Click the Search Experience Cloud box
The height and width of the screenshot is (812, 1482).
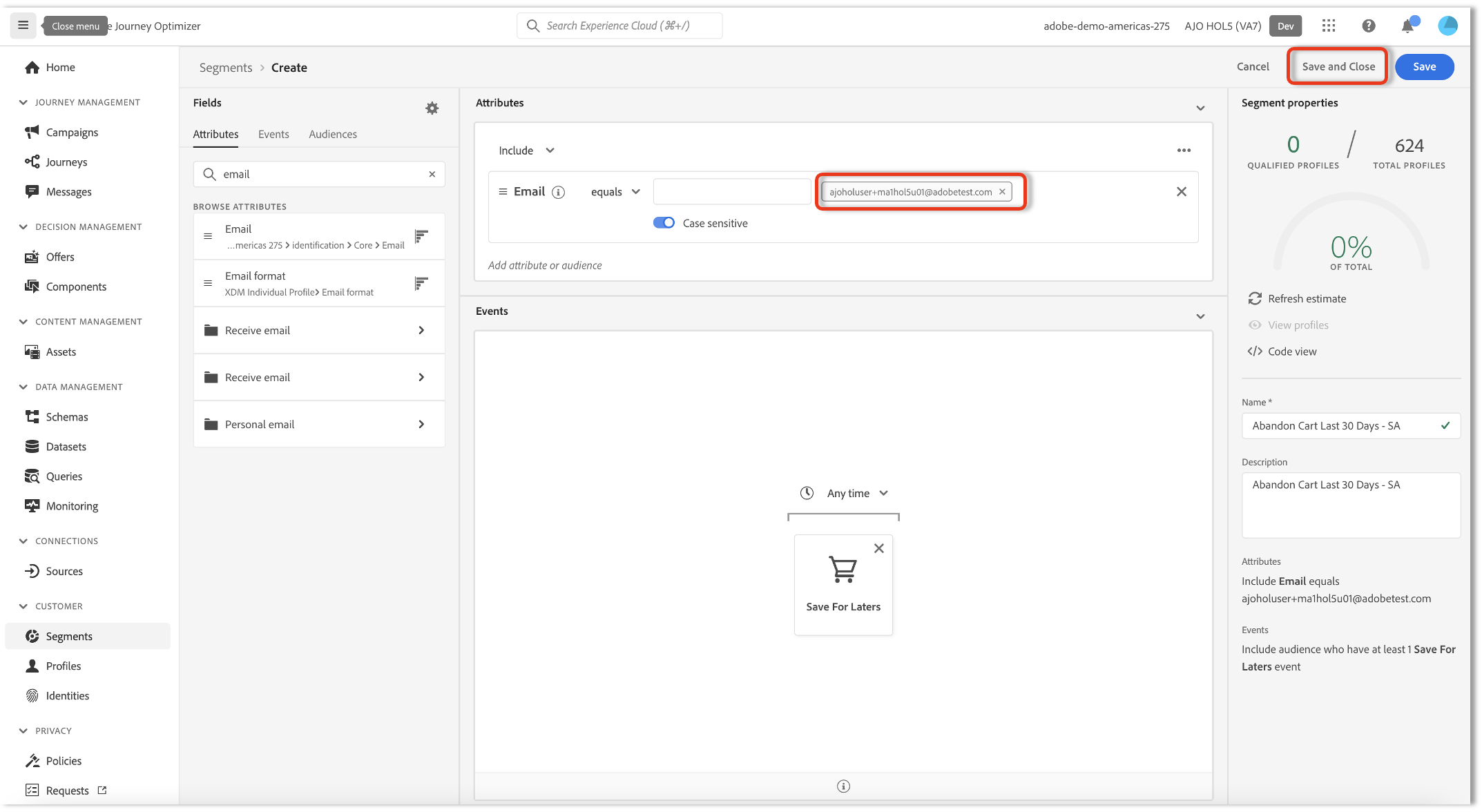tap(619, 26)
